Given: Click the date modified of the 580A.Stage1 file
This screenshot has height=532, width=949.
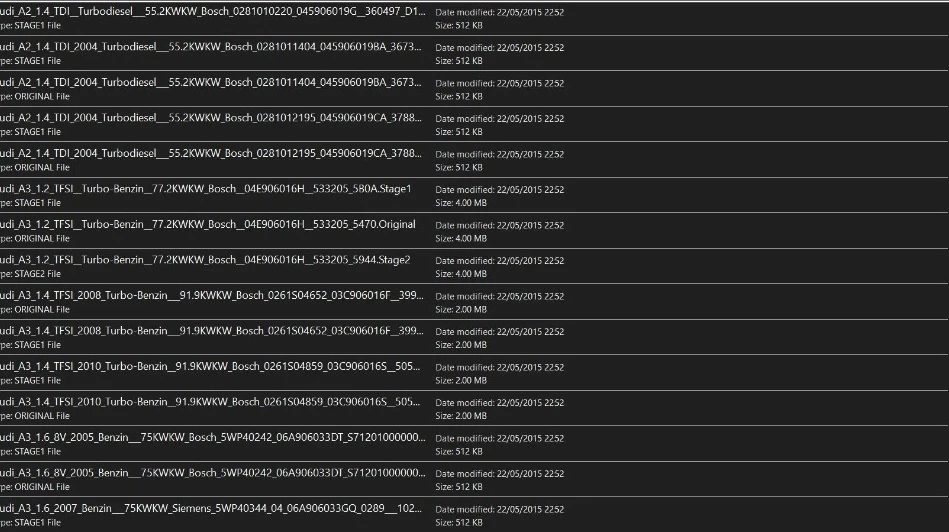Looking at the screenshot, I should tap(500, 190).
